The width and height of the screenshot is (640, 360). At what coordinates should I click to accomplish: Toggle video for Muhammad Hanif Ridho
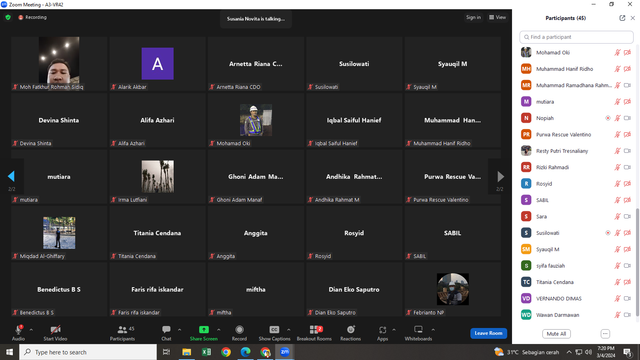click(627, 69)
